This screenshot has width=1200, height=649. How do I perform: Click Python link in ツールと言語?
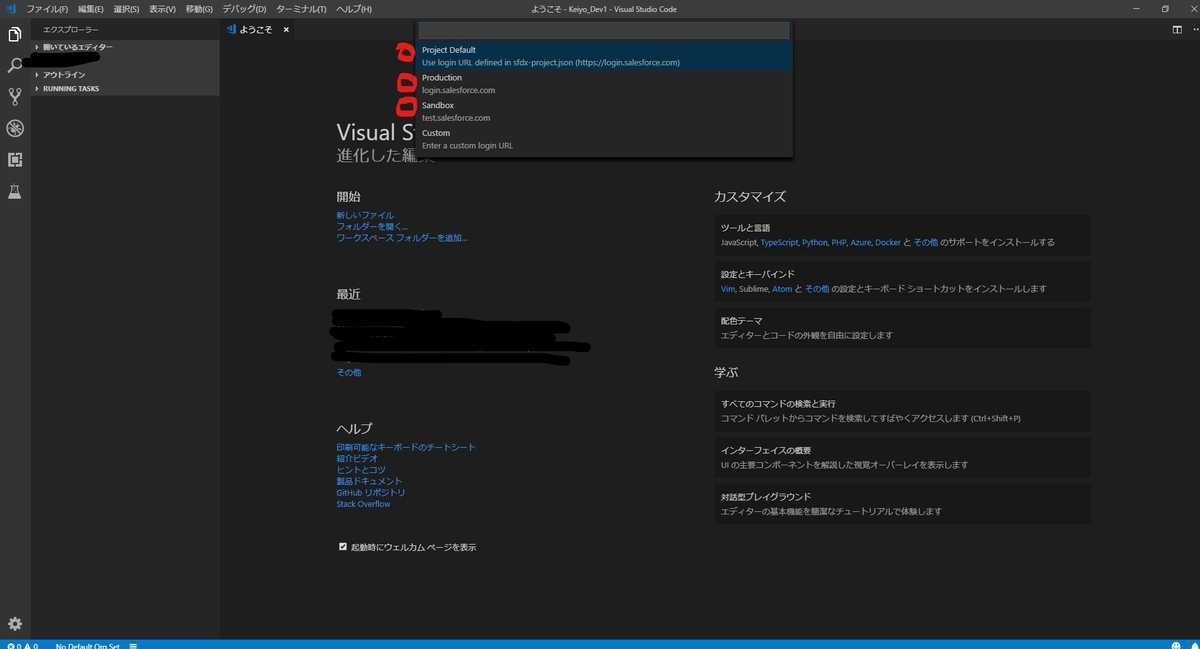tap(814, 242)
